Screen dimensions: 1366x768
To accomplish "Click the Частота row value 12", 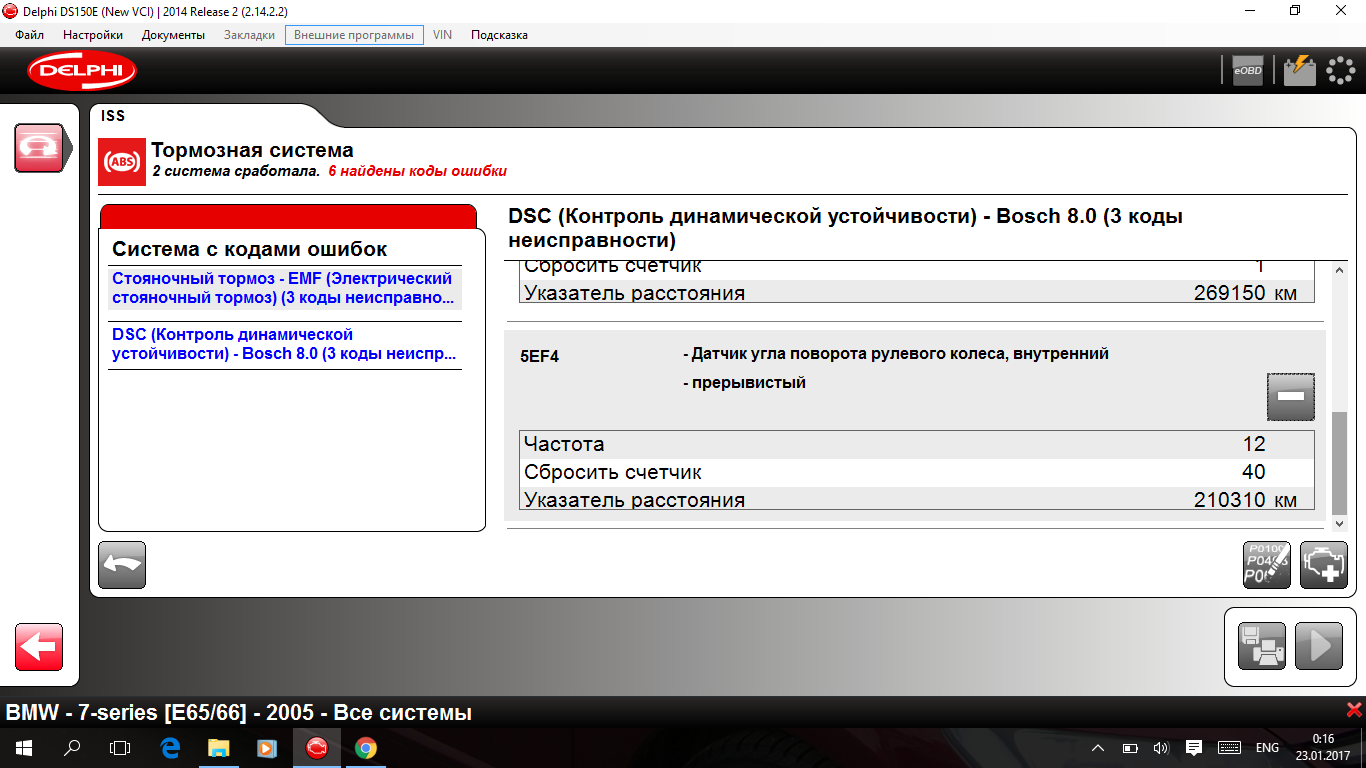I will pos(1254,444).
